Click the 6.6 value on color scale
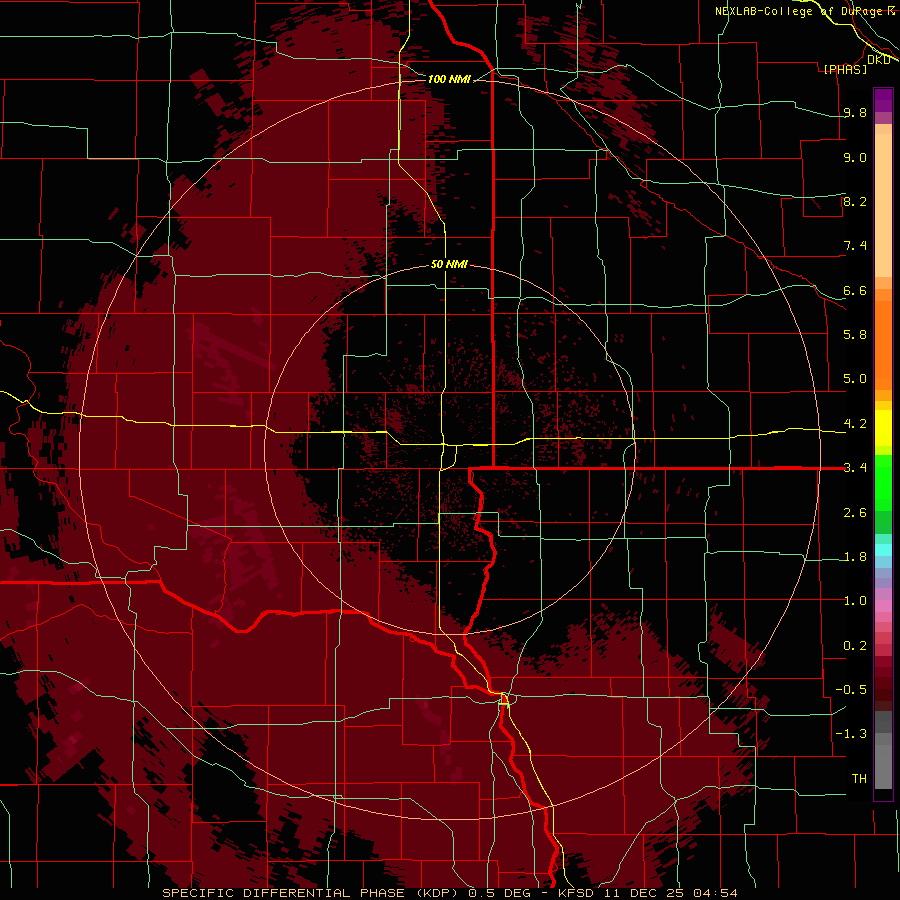 (x=855, y=290)
